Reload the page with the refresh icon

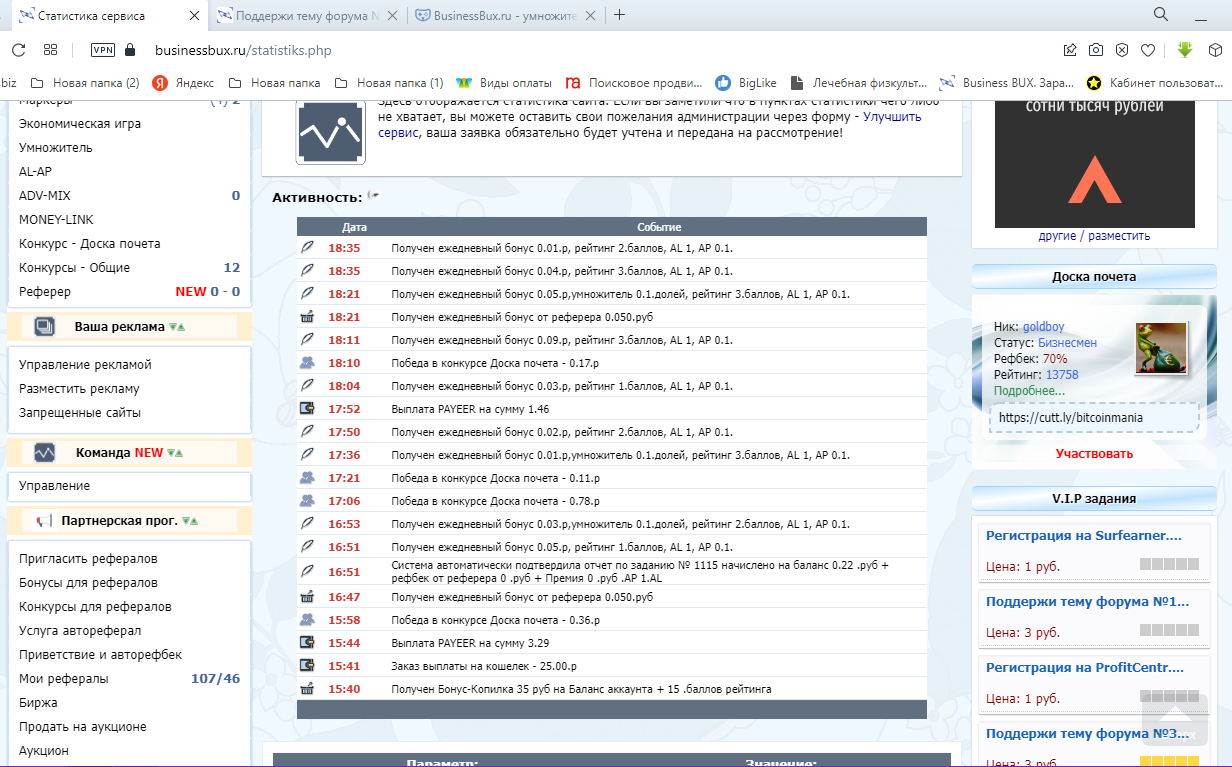pyautogui.click(x=18, y=50)
